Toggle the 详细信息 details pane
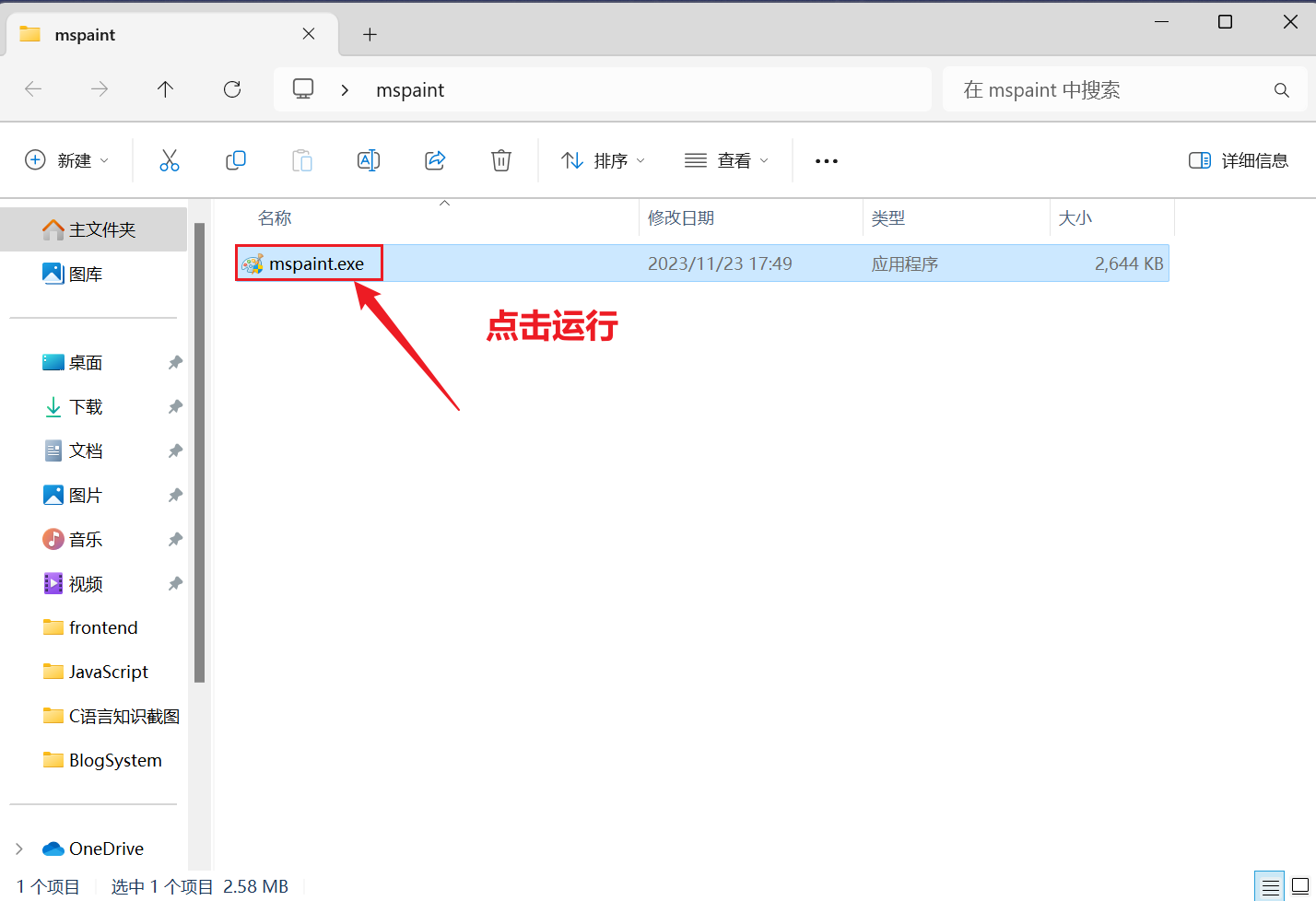 (x=1239, y=160)
